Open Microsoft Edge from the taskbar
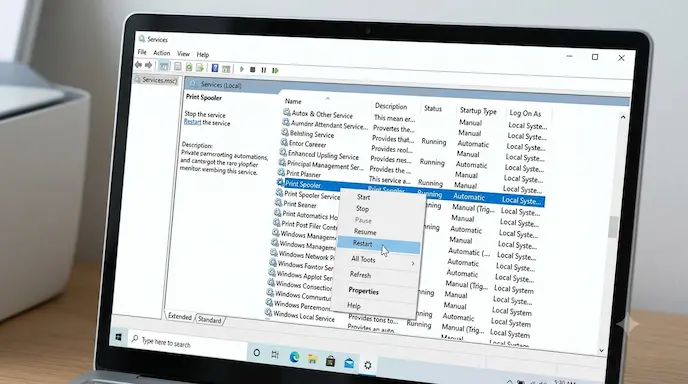Screen dimensions: 688x384 [x=294, y=357]
